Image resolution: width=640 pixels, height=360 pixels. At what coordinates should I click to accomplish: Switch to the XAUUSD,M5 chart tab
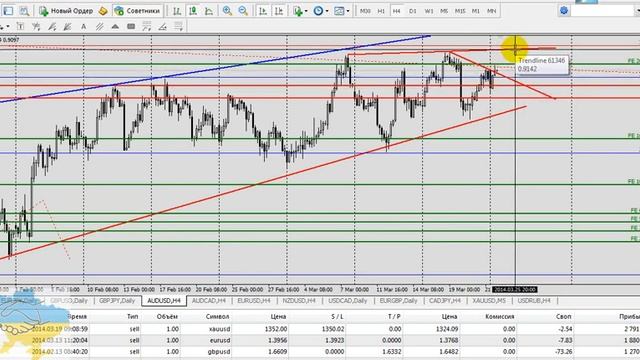tap(489, 301)
